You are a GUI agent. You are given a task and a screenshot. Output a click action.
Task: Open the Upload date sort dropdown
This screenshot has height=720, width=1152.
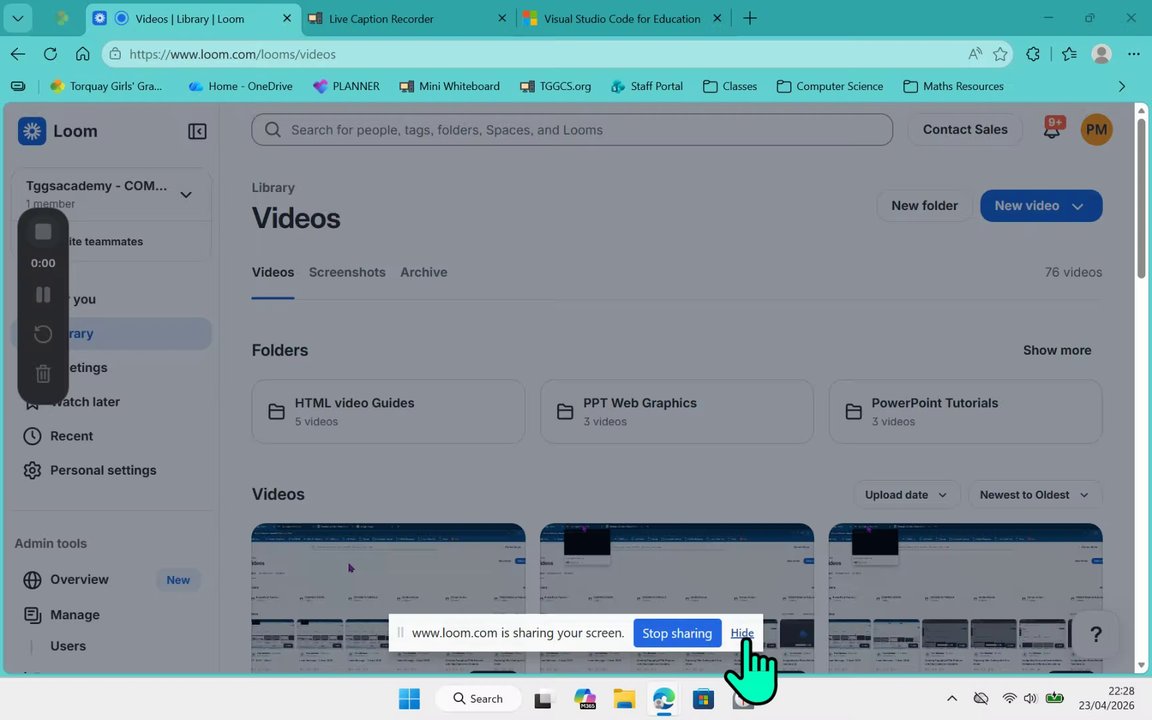pyautogui.click(x=906, y=495)
